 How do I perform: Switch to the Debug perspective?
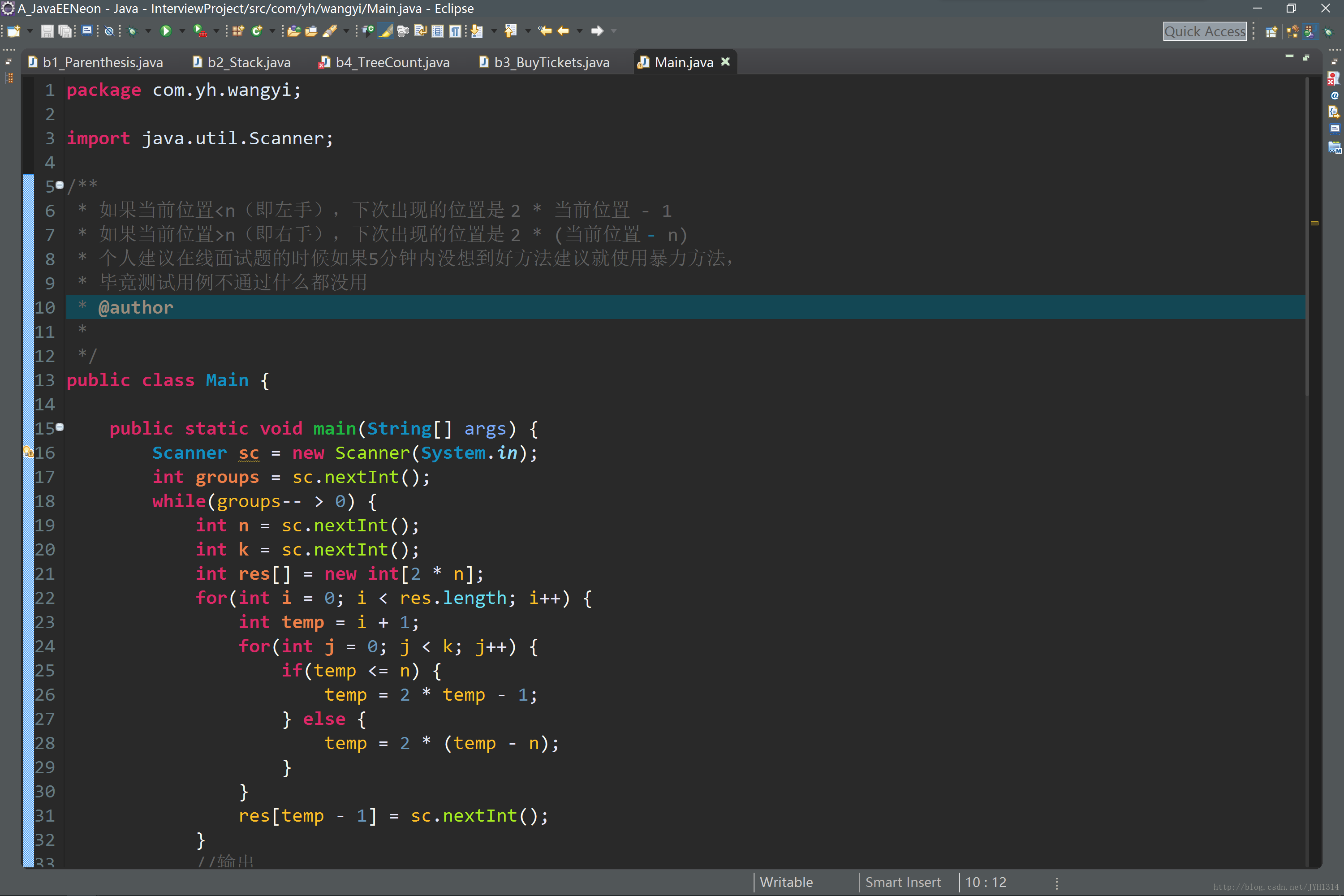point(1329,31)
